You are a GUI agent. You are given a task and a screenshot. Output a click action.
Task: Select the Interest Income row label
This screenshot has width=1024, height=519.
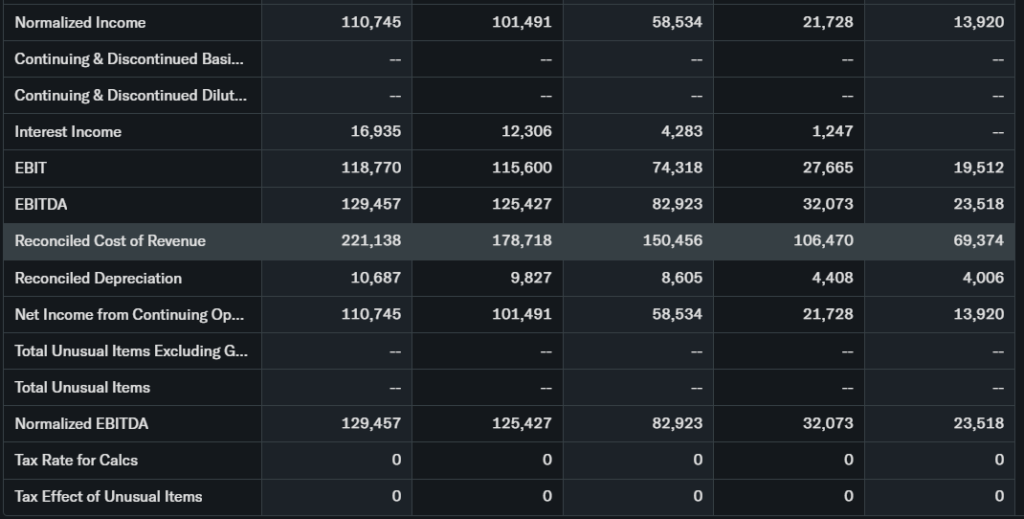[68, 132]
